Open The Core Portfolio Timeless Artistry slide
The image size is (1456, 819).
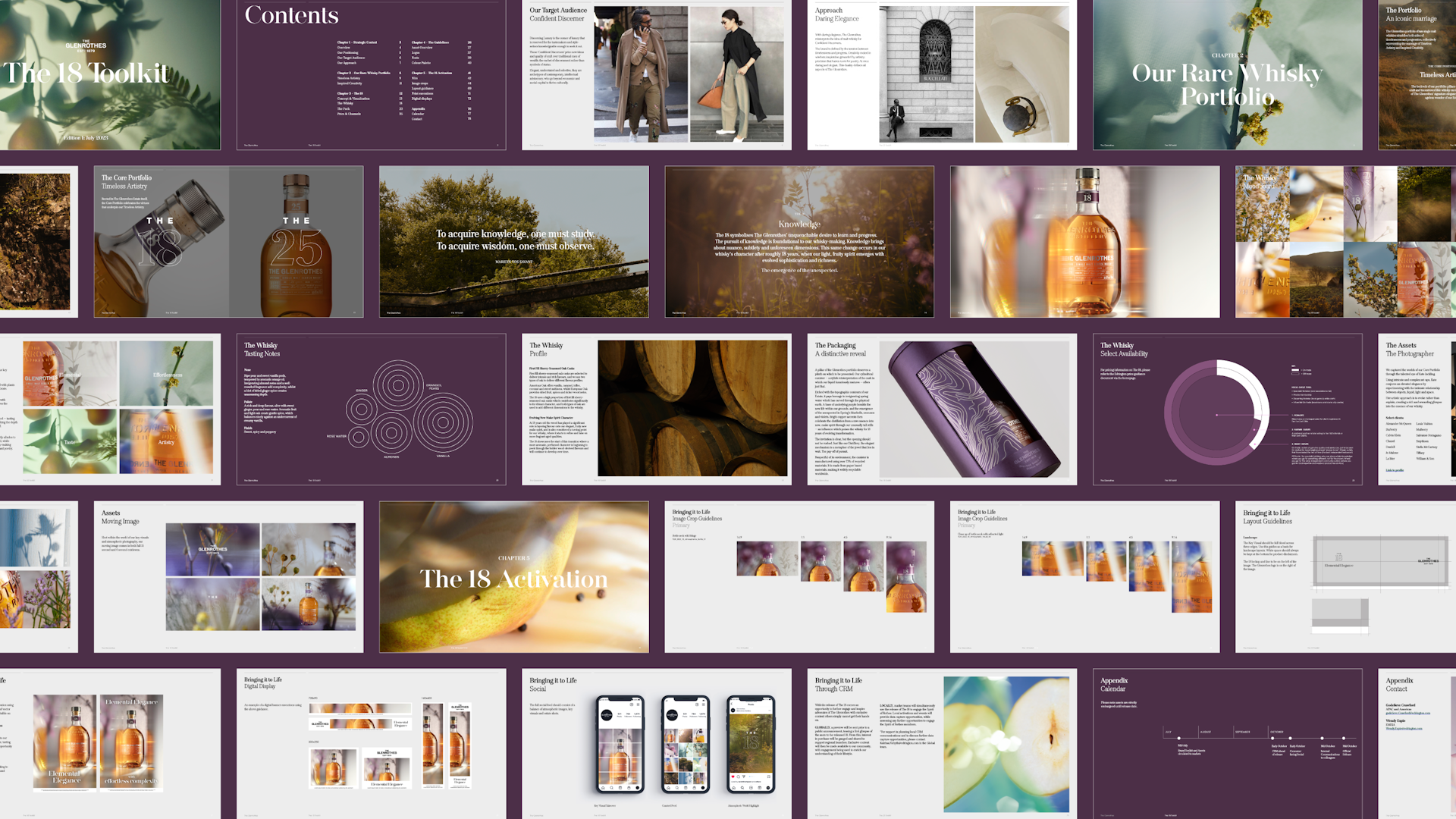pos(228,241)
